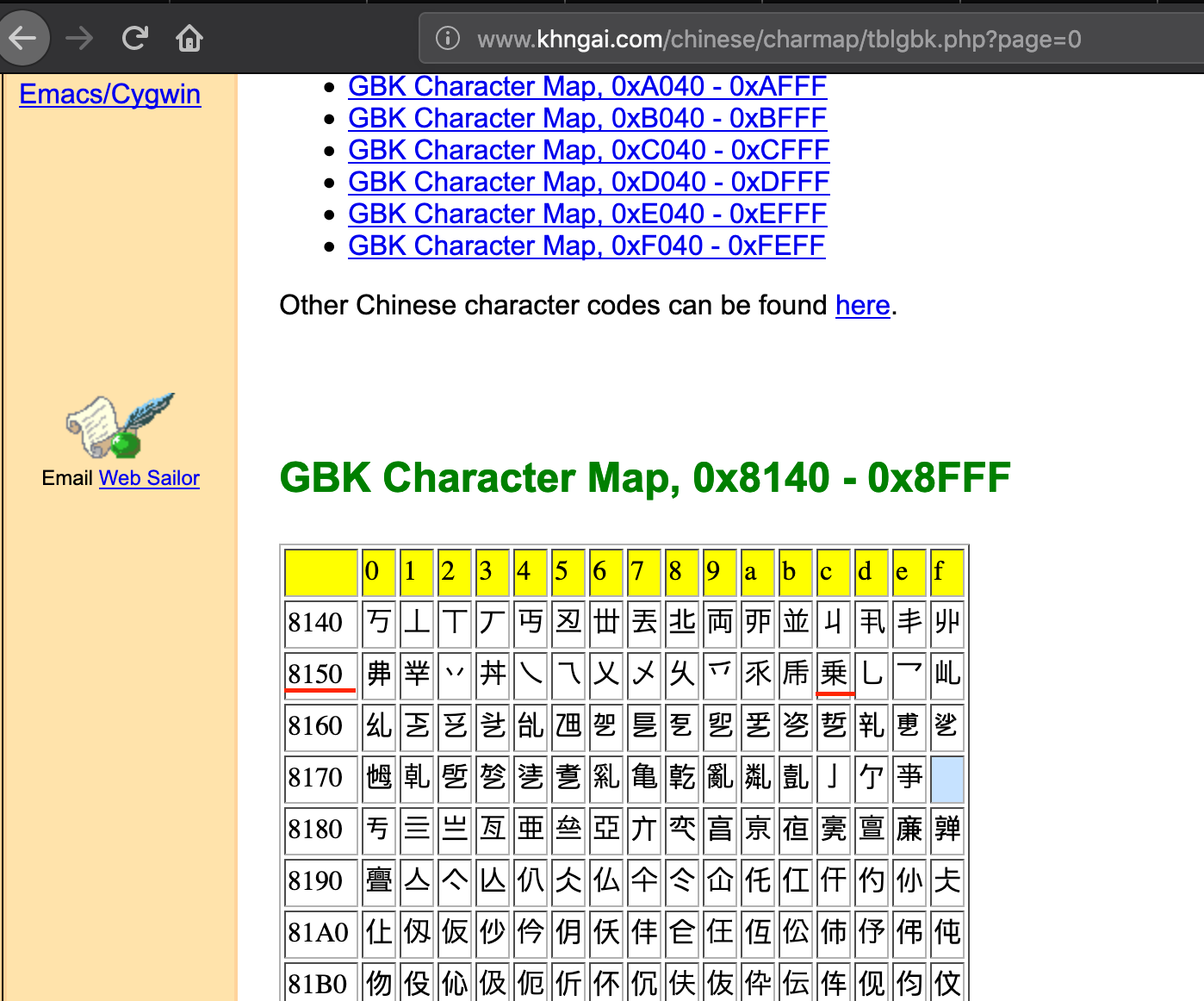Click the empty yellow header corner cell
The width and height of the screenshot is (1204, 1001).
point(320,572)
